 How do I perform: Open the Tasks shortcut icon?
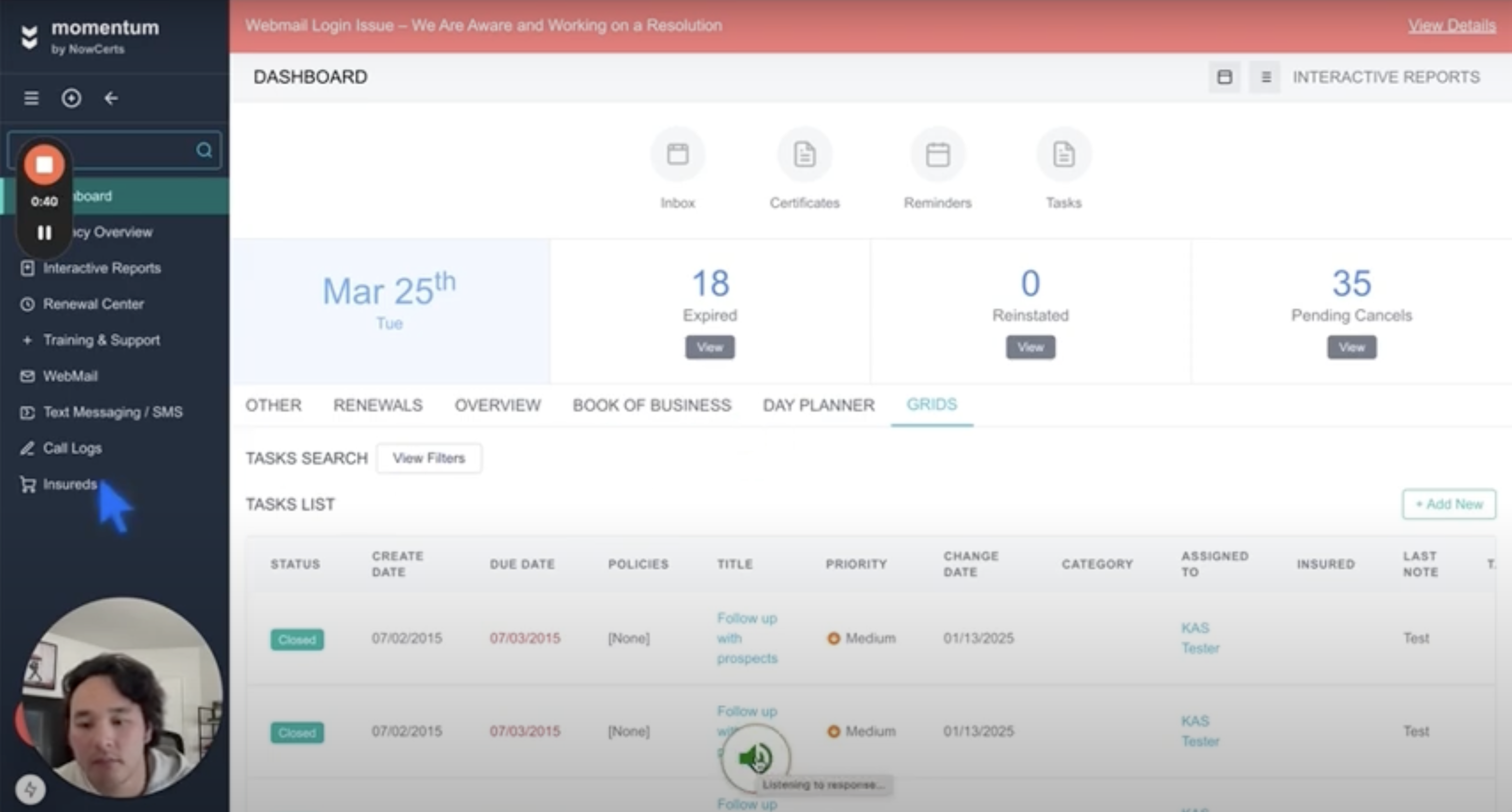coord(1063,155)
